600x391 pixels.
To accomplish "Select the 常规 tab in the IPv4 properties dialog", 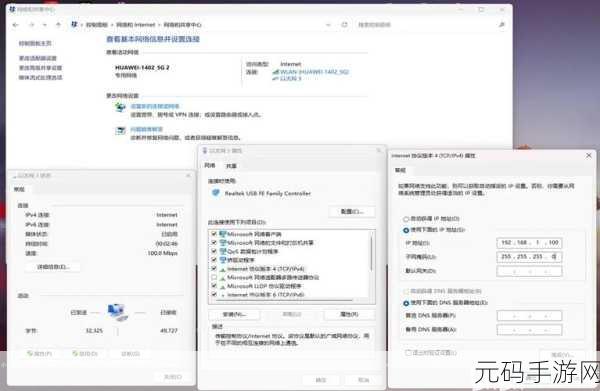I will click(400, 170).
